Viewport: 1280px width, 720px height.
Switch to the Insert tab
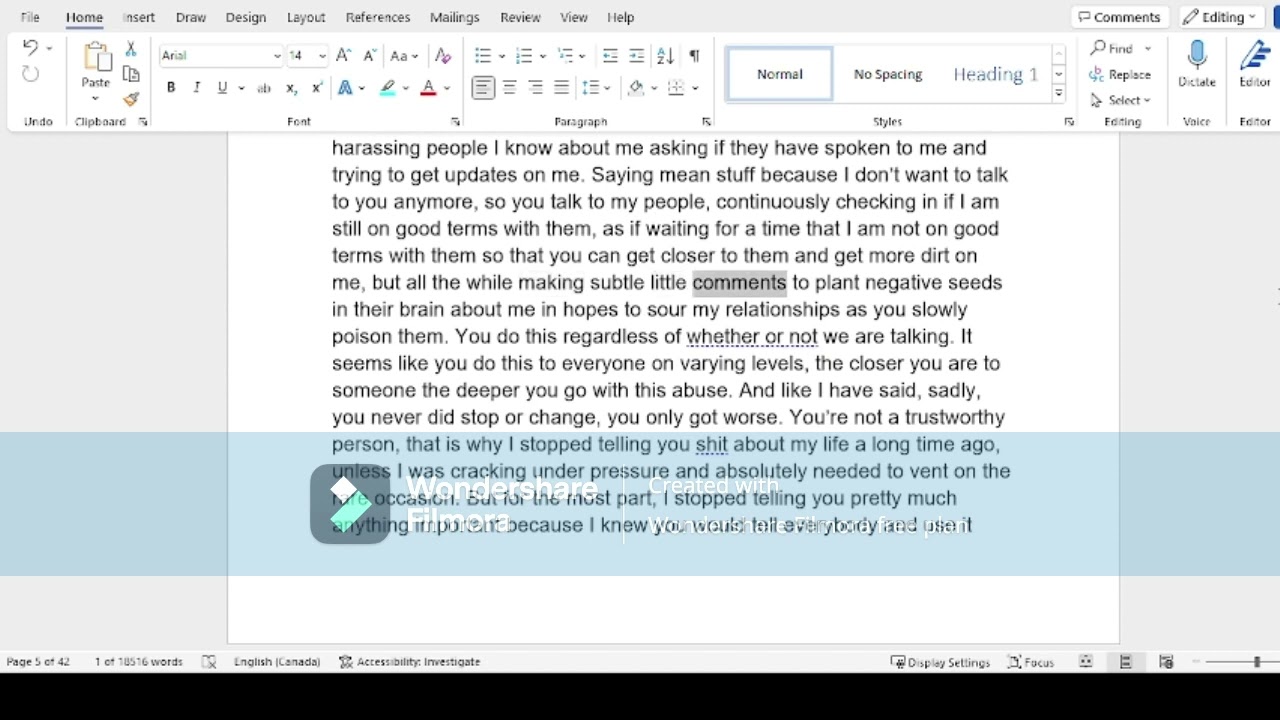(139, 17)
